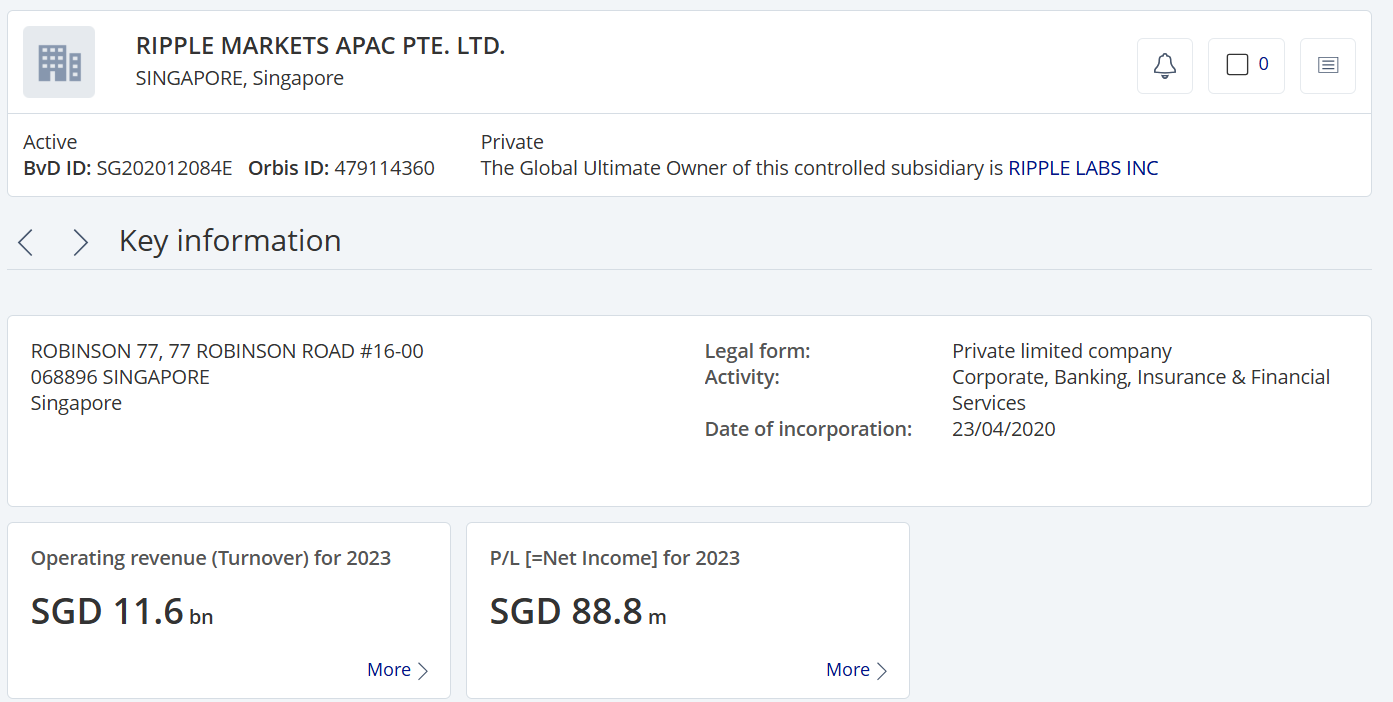Click the SGD 11.6 bn value
Screen dimensions: 1393x702
[x=122, y=611]
